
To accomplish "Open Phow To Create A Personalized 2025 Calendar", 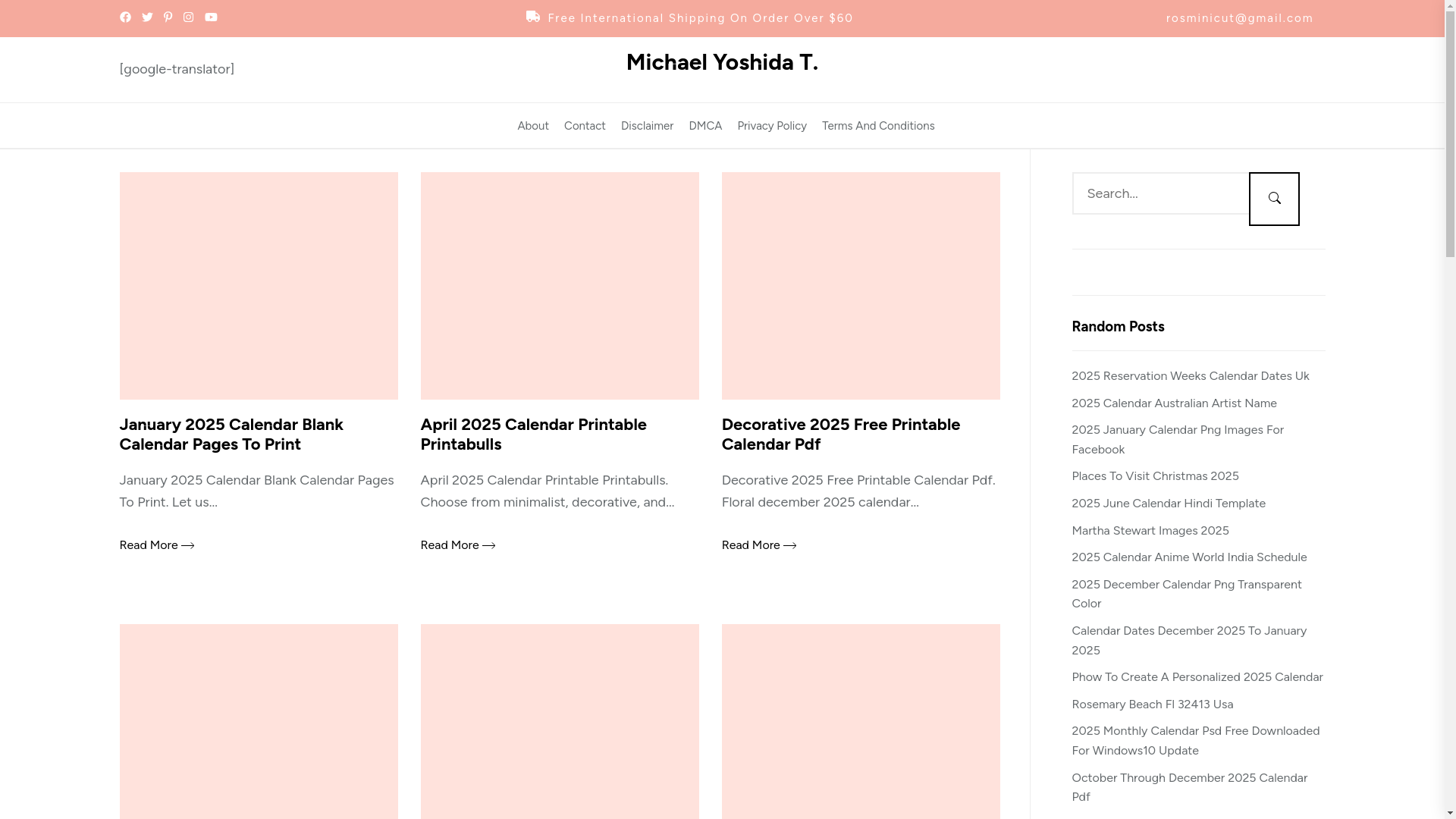I will tap(1197, 677).
